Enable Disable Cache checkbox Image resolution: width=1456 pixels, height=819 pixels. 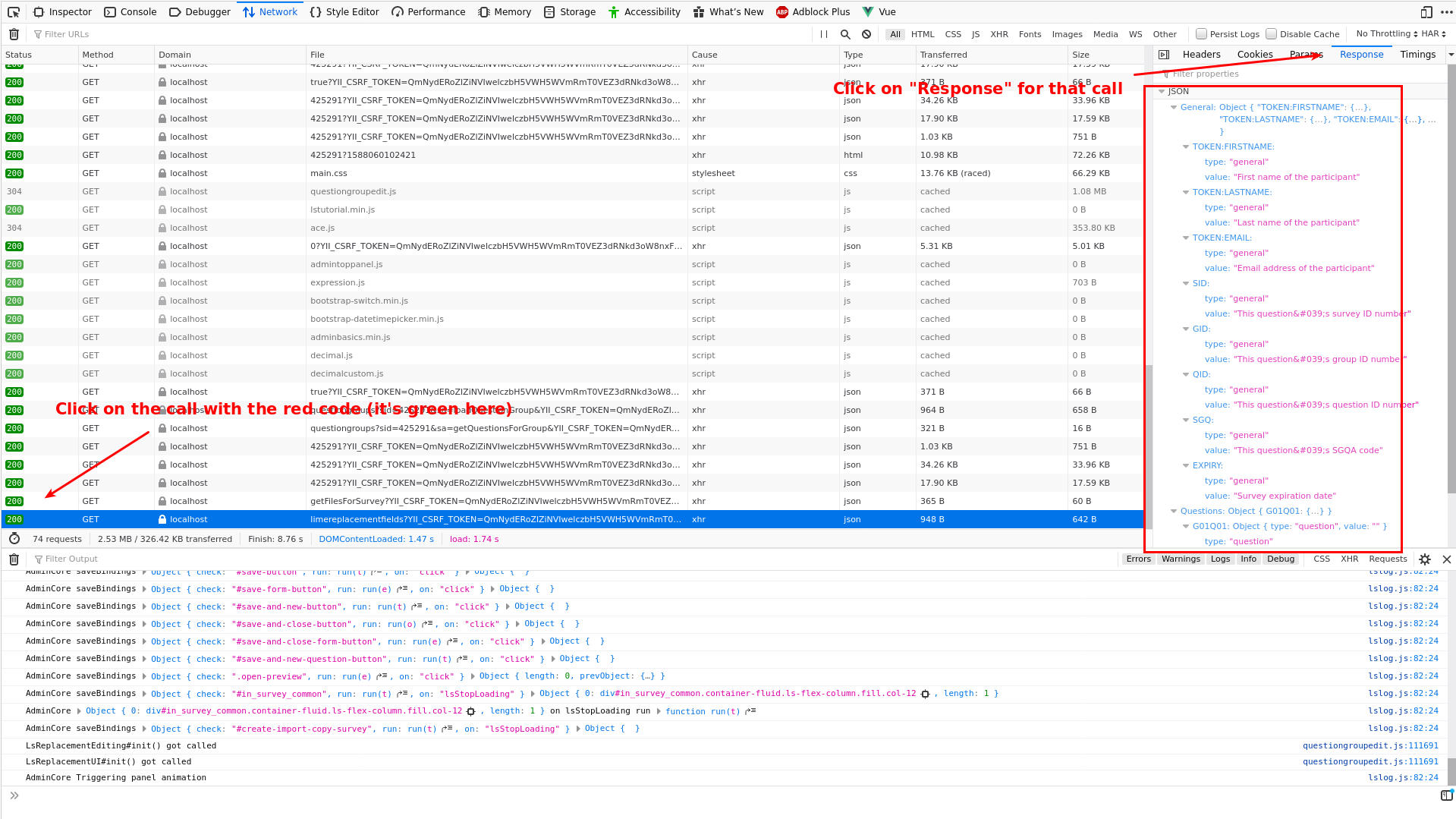[1271, 34]
